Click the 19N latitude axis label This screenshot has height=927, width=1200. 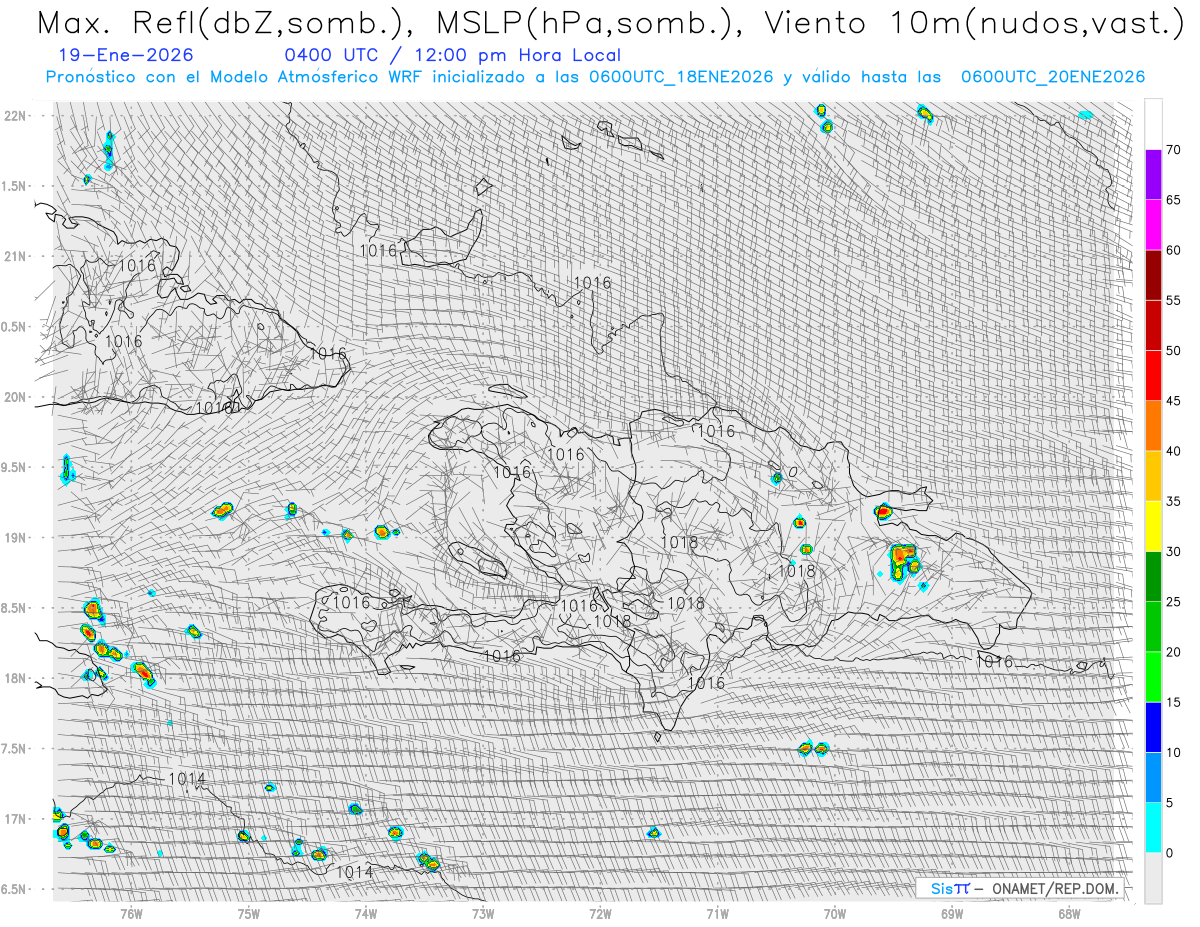[16, 538]
